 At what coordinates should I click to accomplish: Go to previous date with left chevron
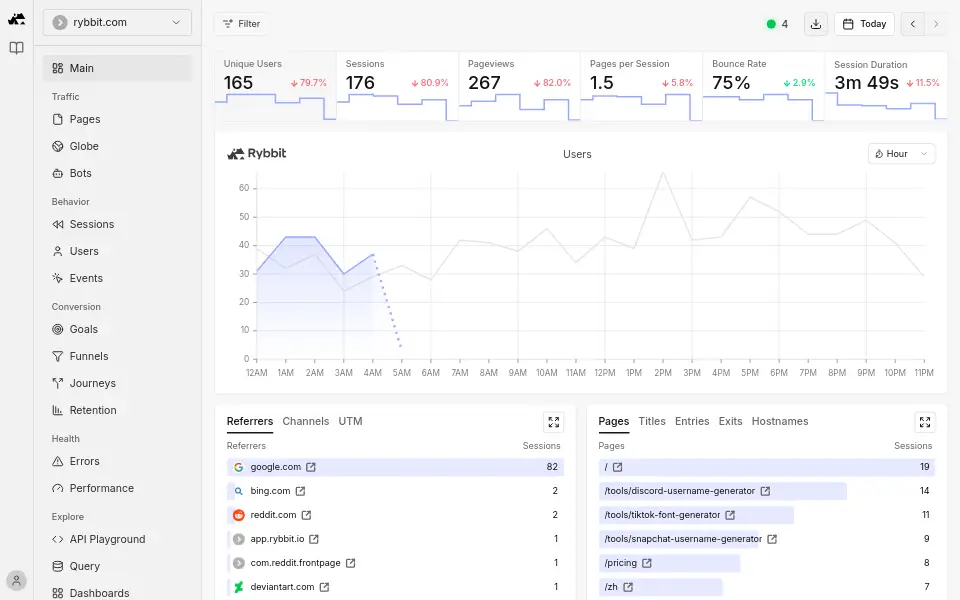(x=913, y=24)
